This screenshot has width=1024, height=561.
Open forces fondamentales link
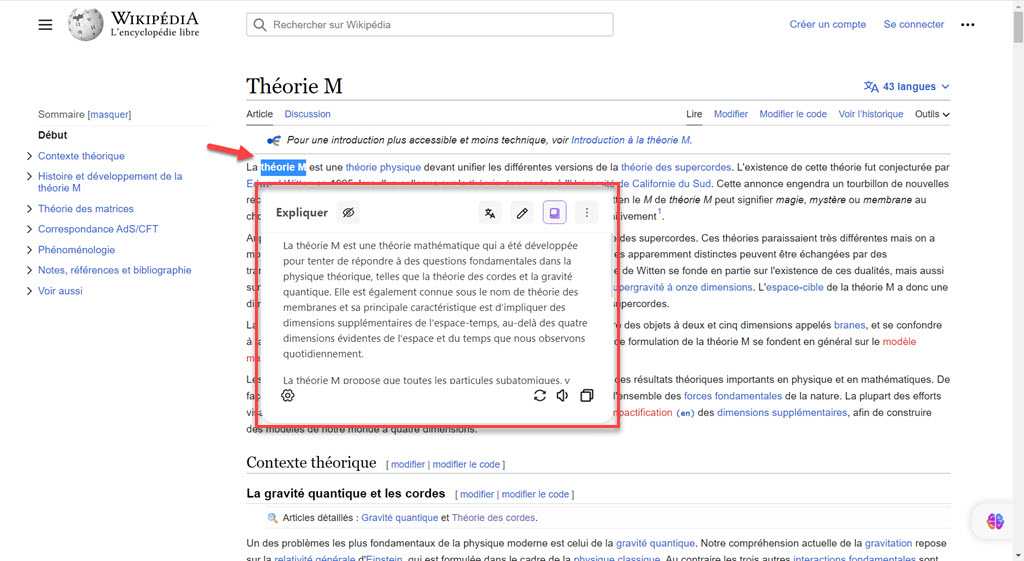coord(733,396)
